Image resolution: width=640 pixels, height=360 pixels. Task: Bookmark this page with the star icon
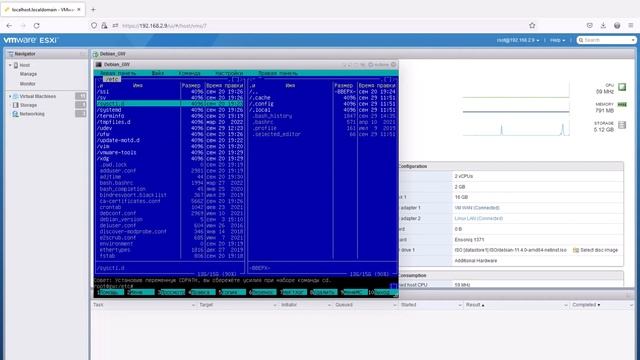[x=532, y=25]
